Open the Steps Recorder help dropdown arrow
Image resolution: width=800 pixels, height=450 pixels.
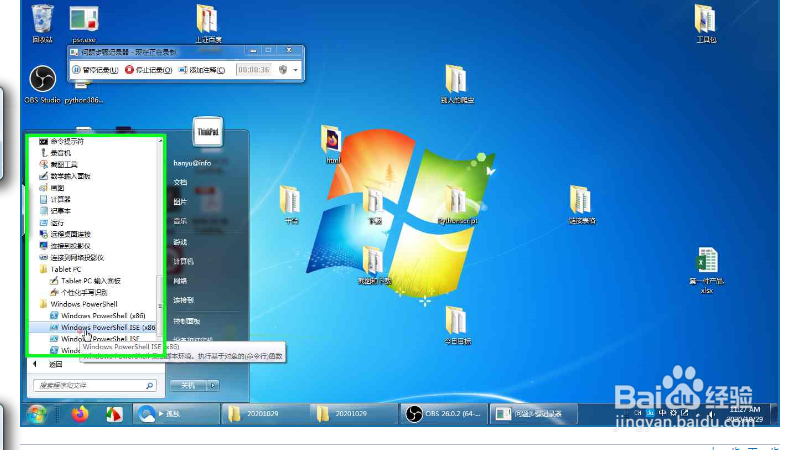click(x=296, y=70)
